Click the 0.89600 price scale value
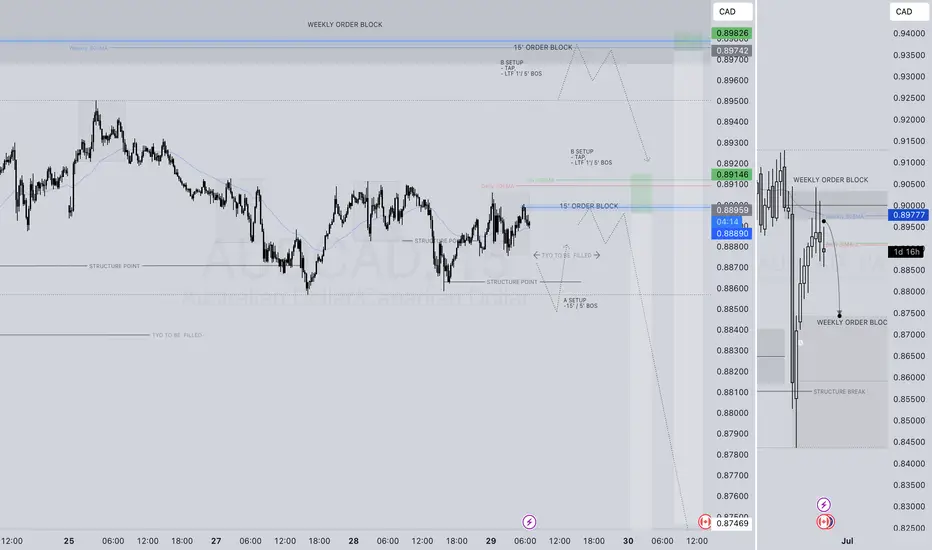 [x=732, y=80]
